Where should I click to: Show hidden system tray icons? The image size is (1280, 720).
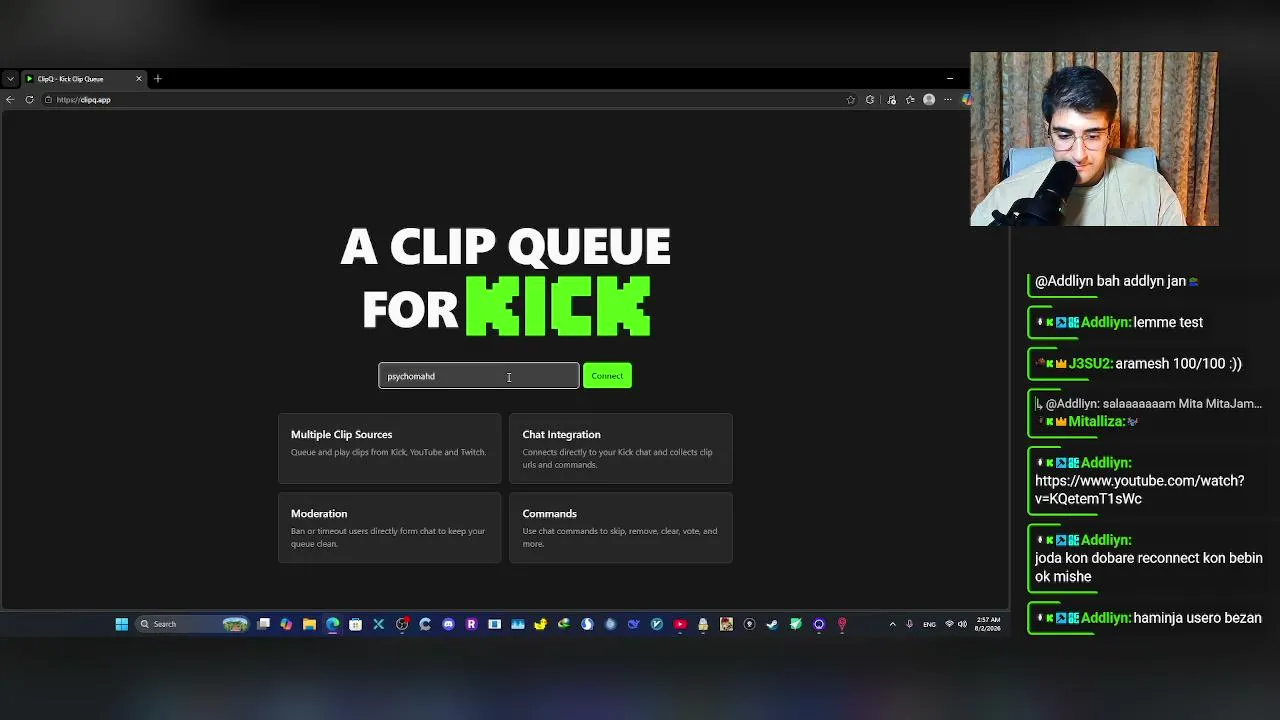(x=892, y=624)
